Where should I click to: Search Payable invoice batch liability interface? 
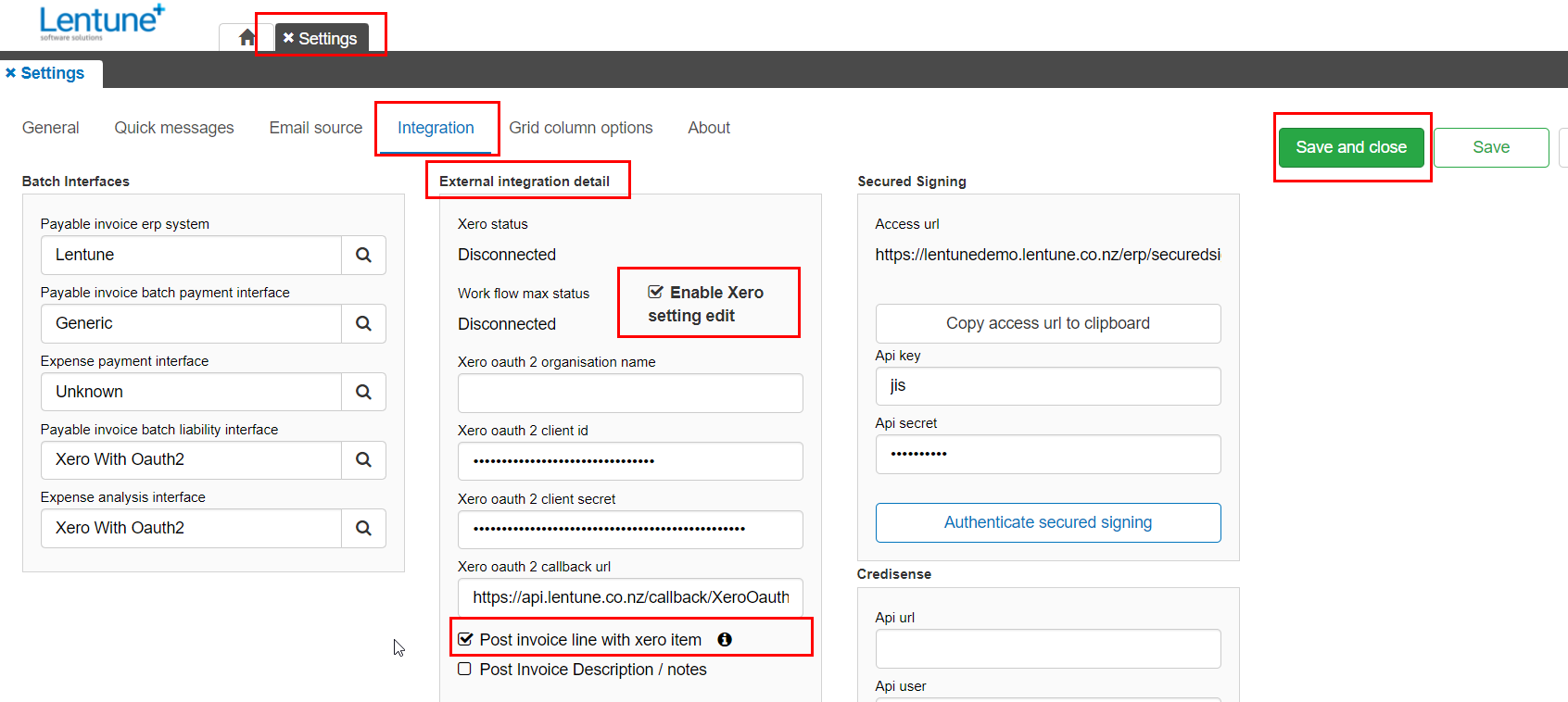pyautogui.click(x=363, y=459)
